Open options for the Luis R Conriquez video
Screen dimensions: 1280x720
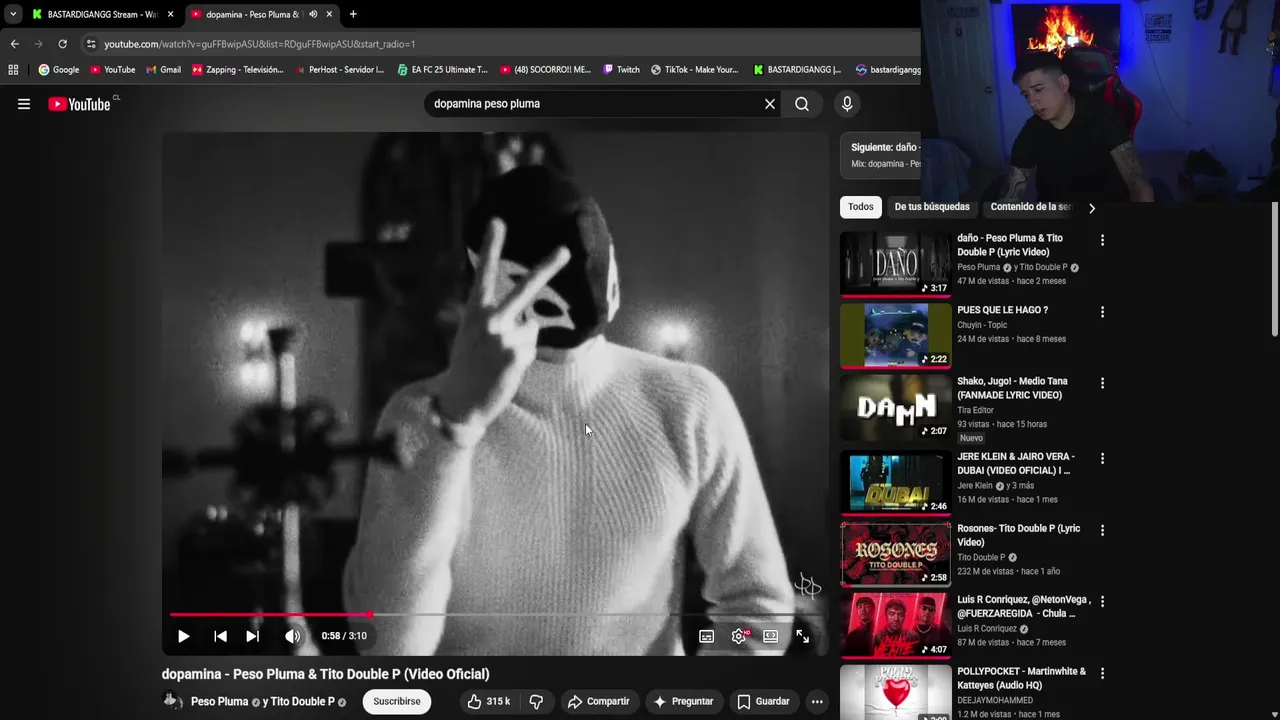click(x=1102, y=602)
